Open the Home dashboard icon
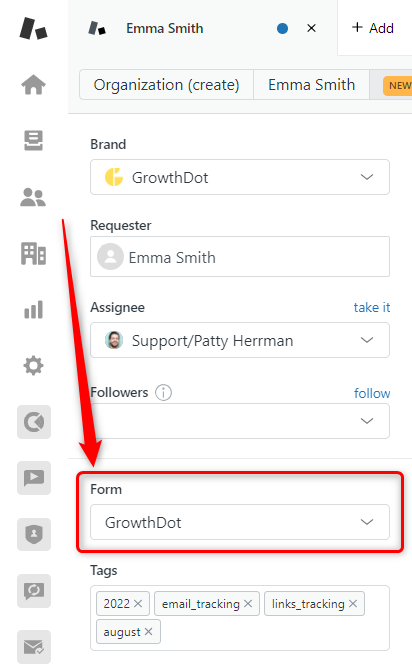The width and height of the screenshot is (412, 670). pos(33,85)
